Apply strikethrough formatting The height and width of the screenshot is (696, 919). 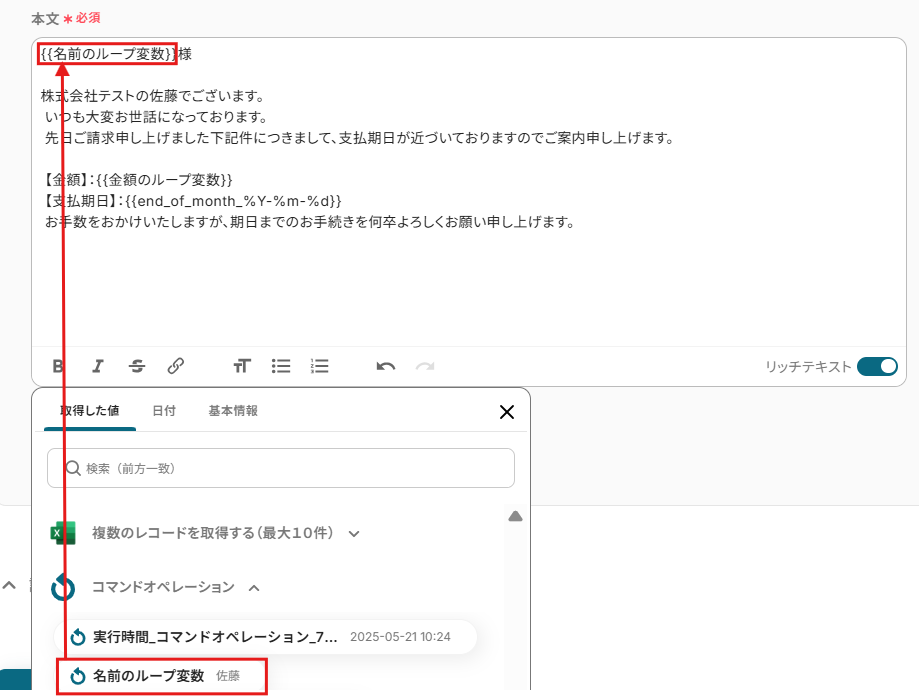point(137,366)
